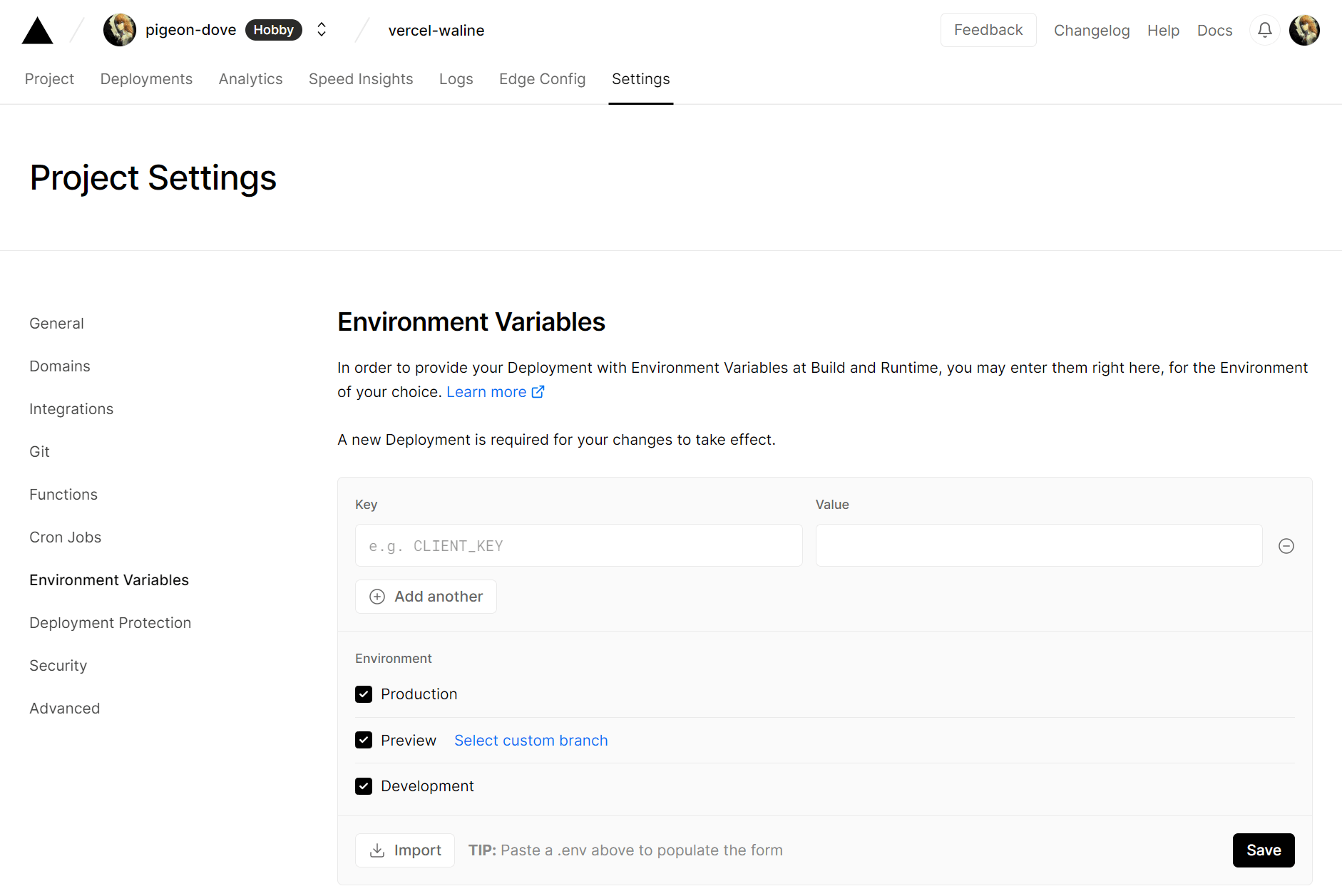Click the Value input field
Screen dimensions: 1342x896
[x=1038, y=546]
